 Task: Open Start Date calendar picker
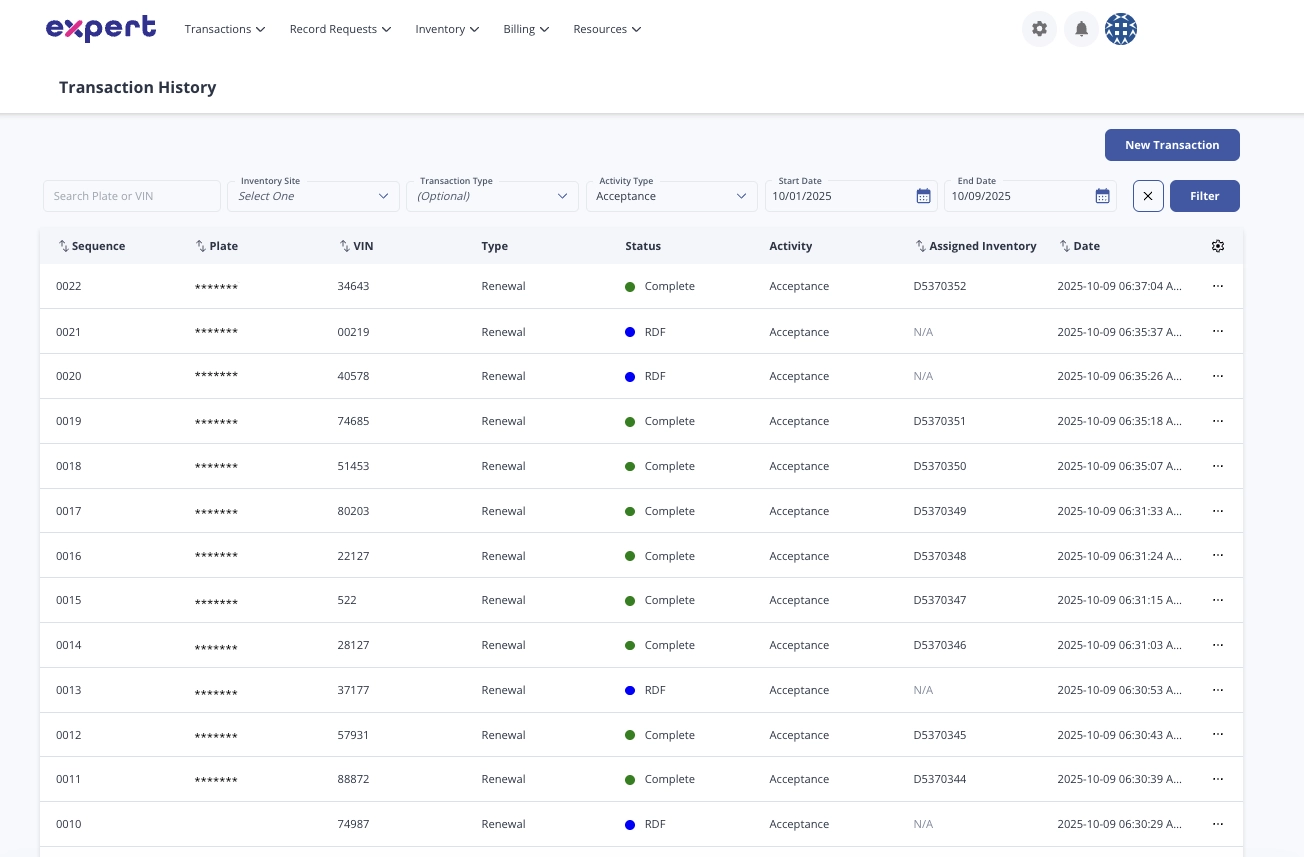pos(923,196)
